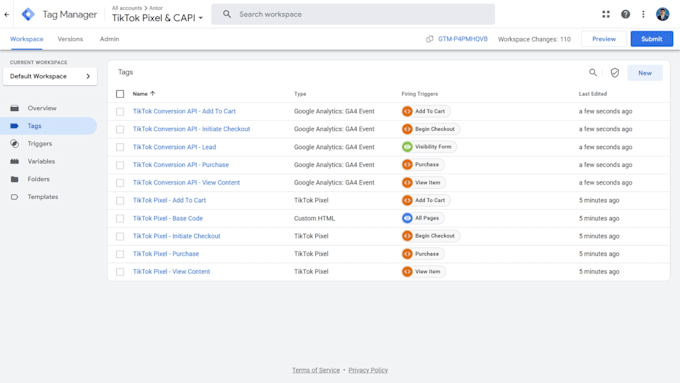The height and width of the screenshot is (383, 680).
Task: Check TikTok Conversion API - Lead row
Action: click(x=120, y=147)
